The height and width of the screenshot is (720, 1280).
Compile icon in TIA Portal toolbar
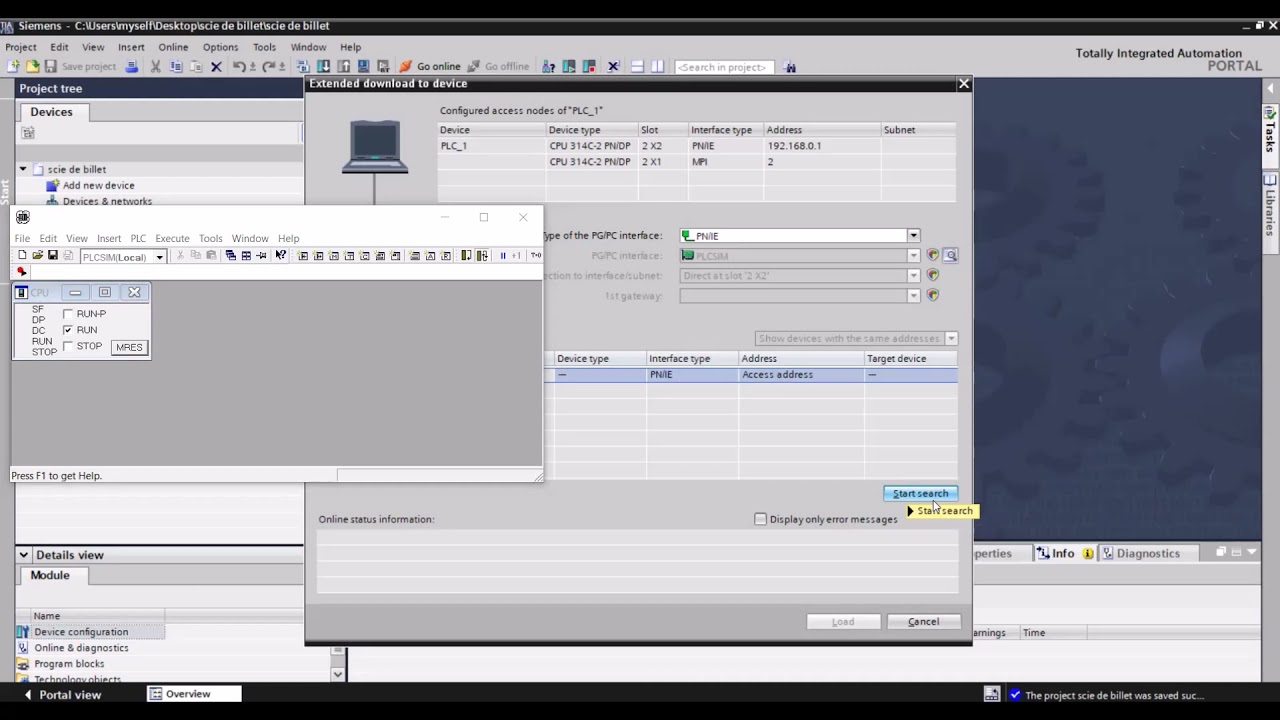(303, 67)
